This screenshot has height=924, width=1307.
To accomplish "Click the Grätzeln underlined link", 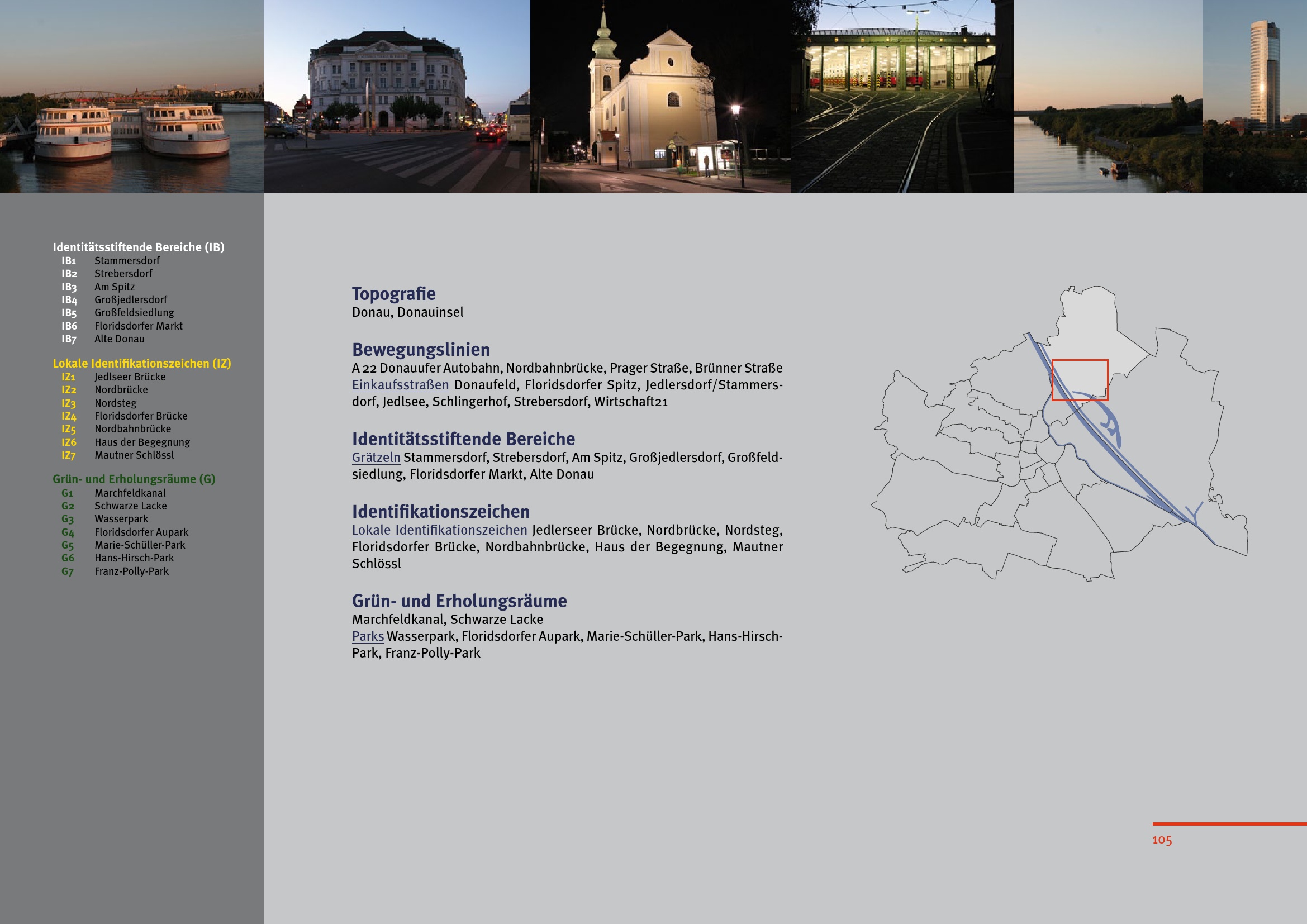I will tap(376, 458).
